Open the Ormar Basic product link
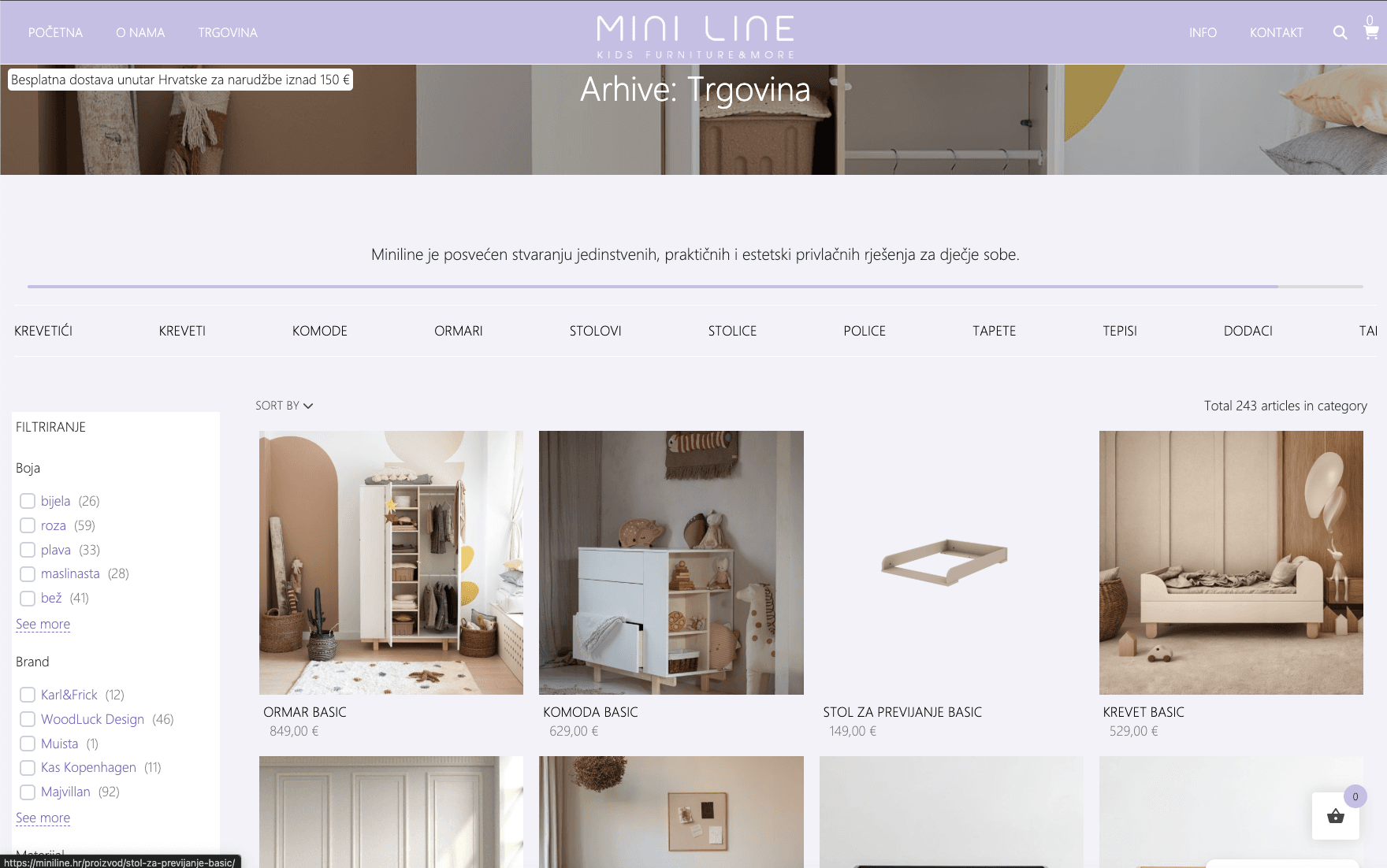The width and height of the screenshot is (1387, 868). click(305, 712)
